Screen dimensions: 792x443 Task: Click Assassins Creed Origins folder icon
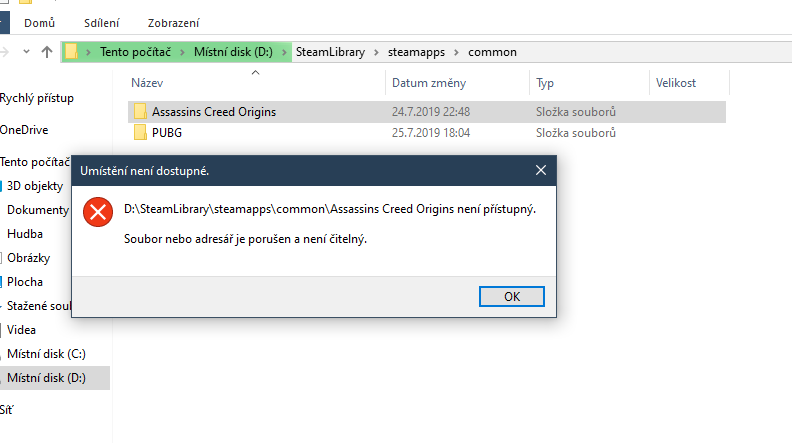pyautogui.click(x=140, y=112)
